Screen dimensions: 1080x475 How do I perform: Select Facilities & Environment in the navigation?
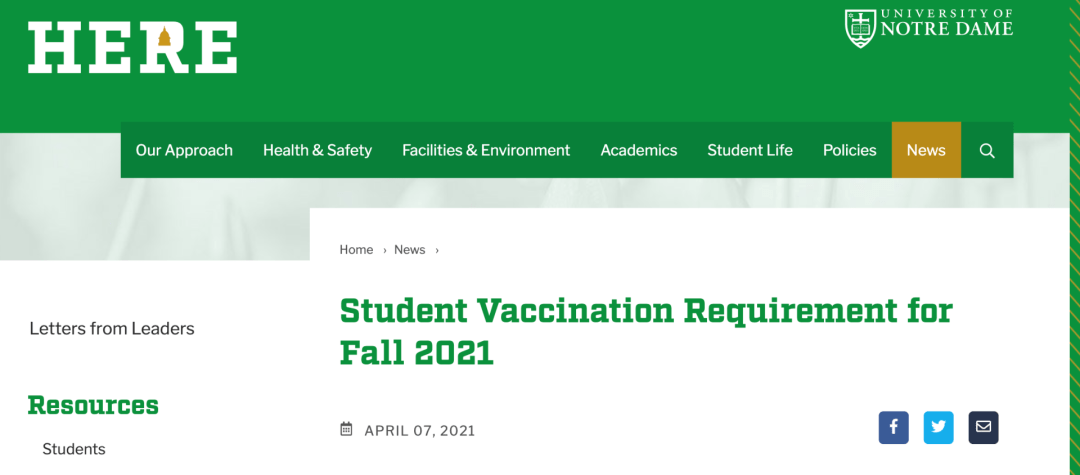pyautogui.click(x=486, y=150)
